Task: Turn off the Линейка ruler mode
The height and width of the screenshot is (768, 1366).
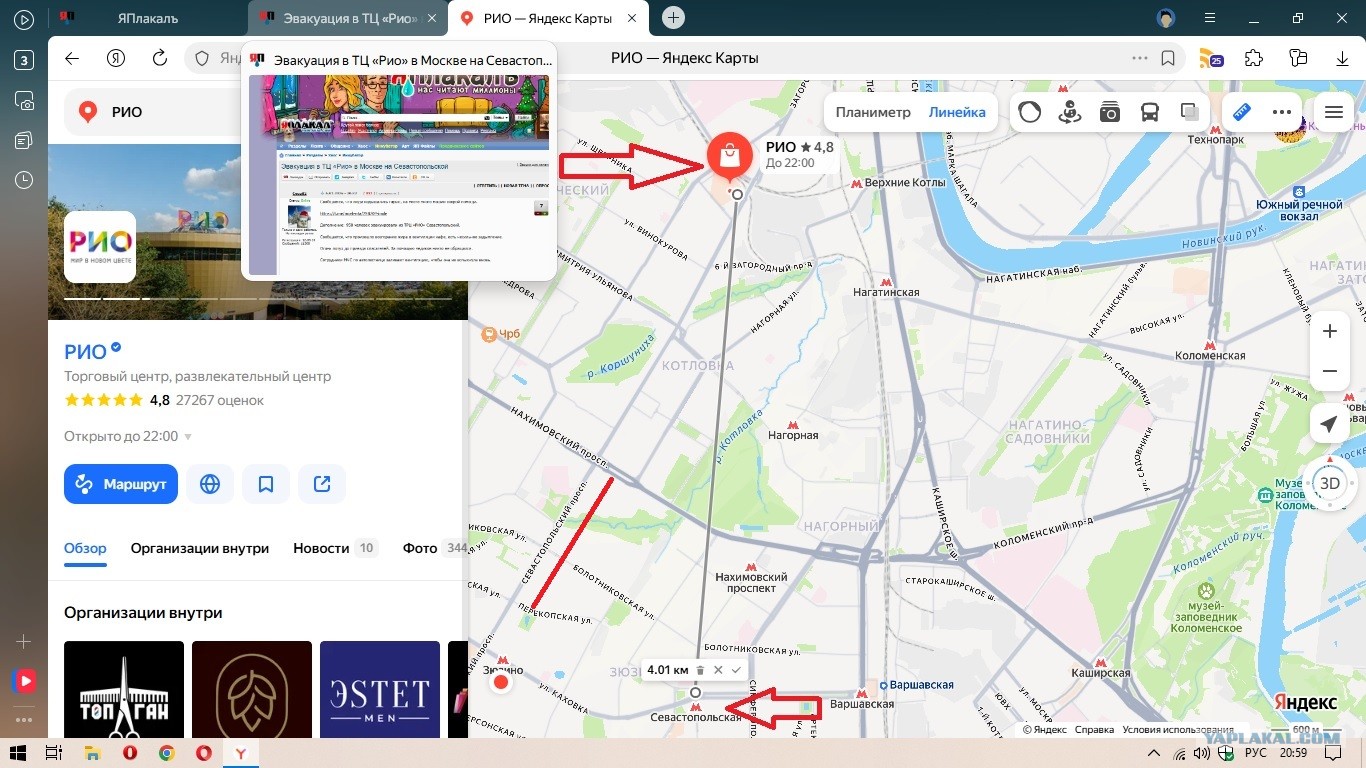Action: pos(957,112)
